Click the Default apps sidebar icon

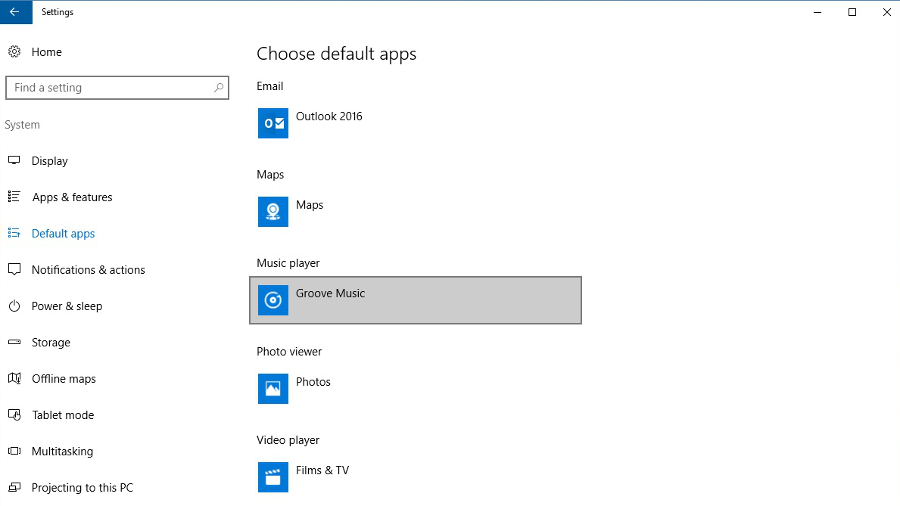(x=14, y=233)
